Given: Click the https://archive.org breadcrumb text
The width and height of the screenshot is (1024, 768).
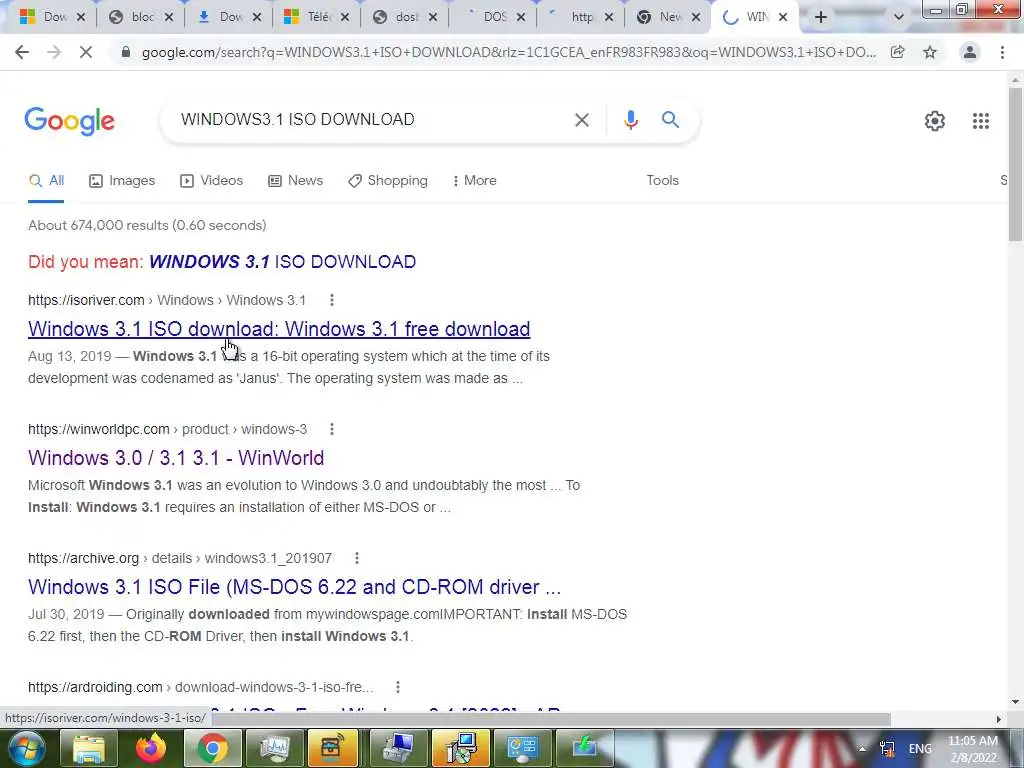Looking at the screenshot, I should [x=84, y=558].
